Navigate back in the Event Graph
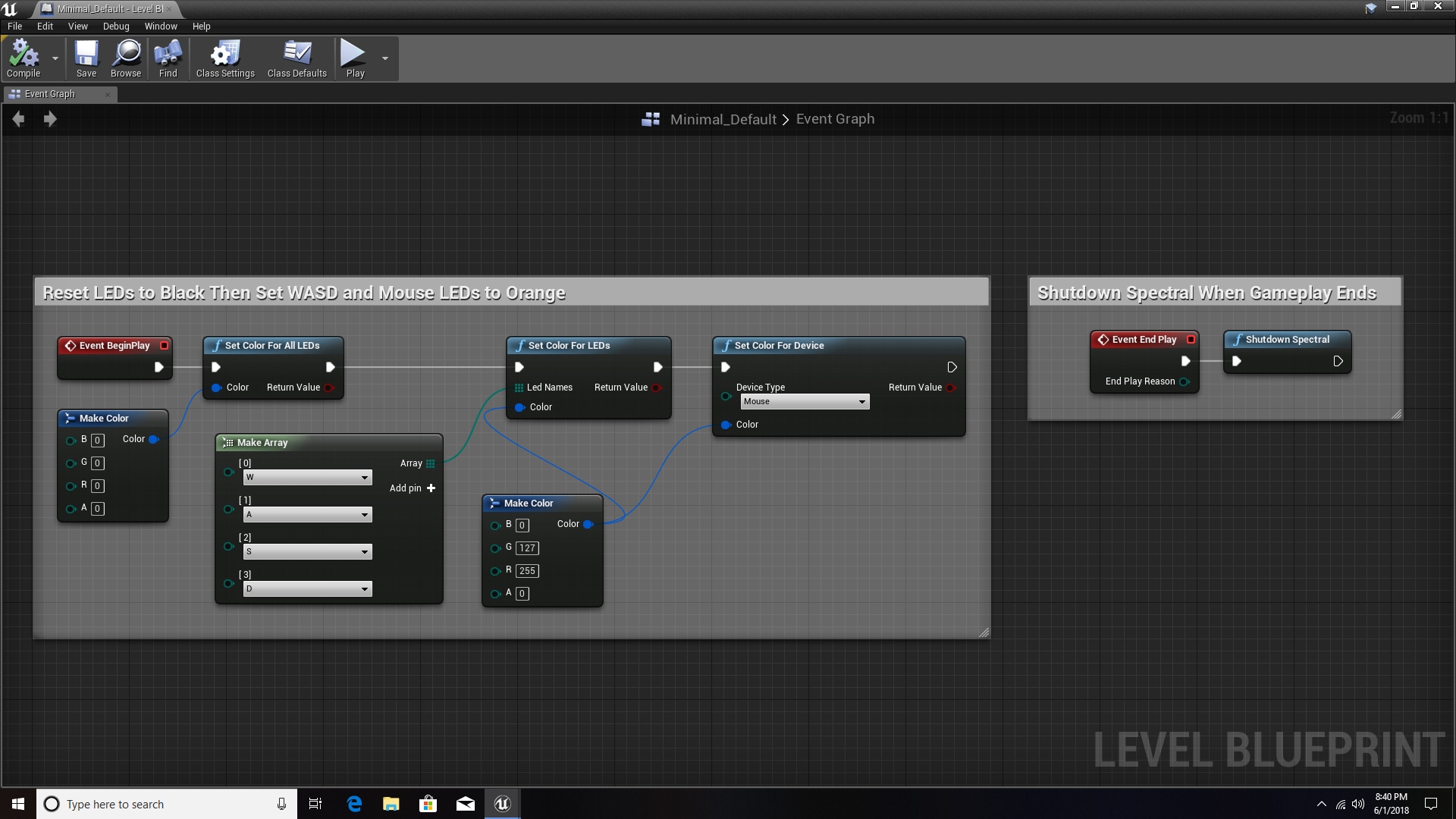Screen dimensions: 1456x819 pyautogui.click(x=18, y=119)
